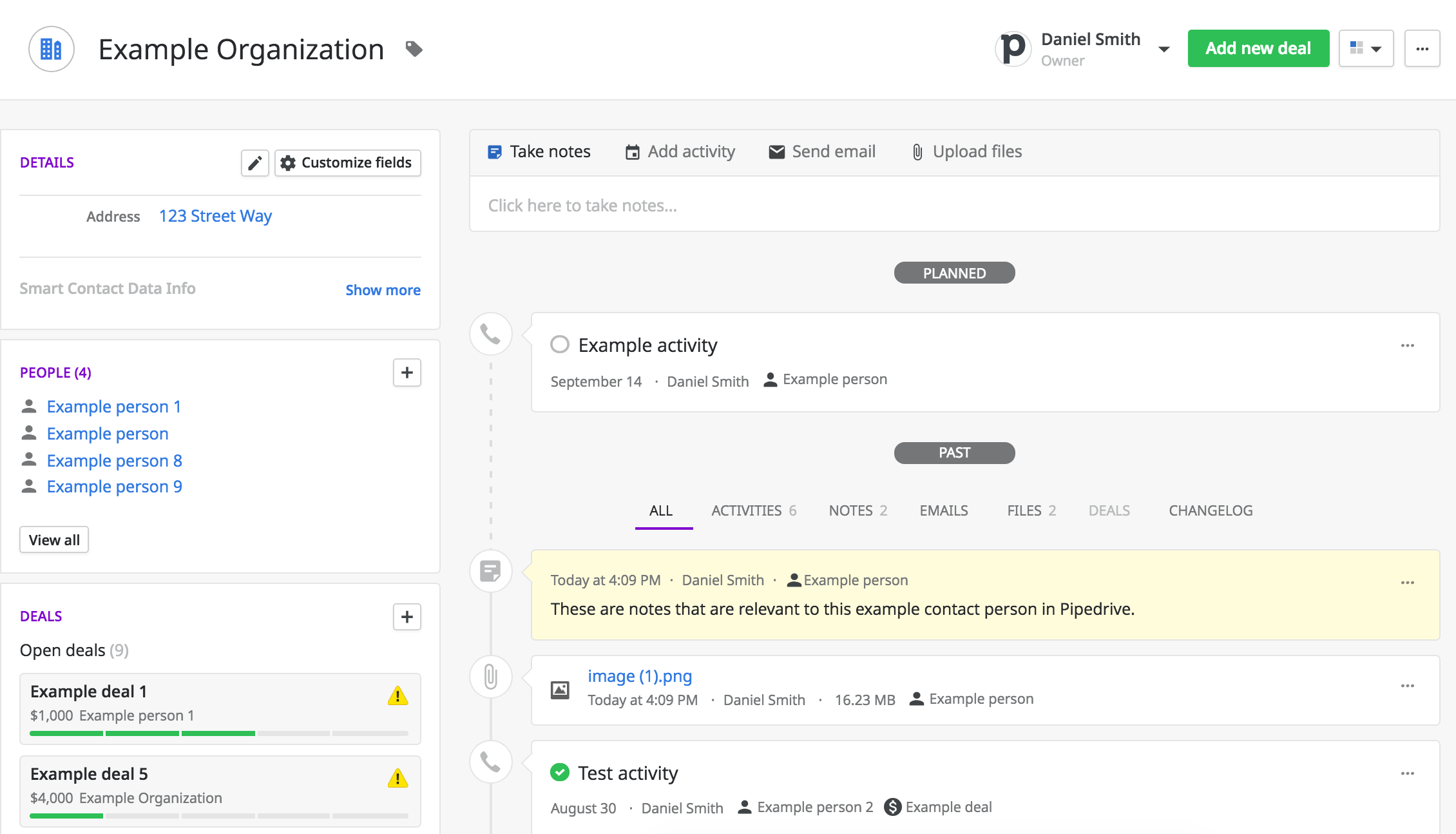Add a person with the People plus button

point(407,373)
